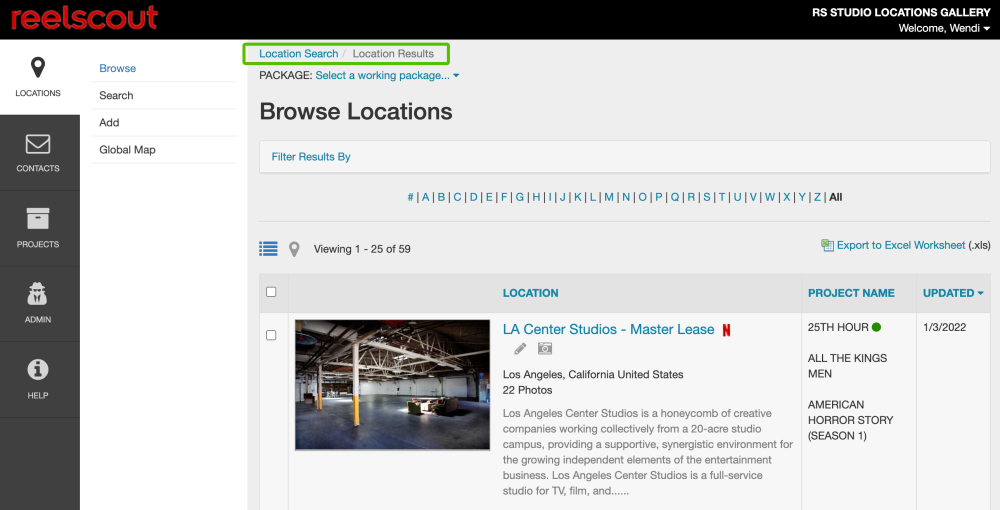Screen dimensions: 1000x510
Task: Filter locations by letter K
Action: point(577,197)
